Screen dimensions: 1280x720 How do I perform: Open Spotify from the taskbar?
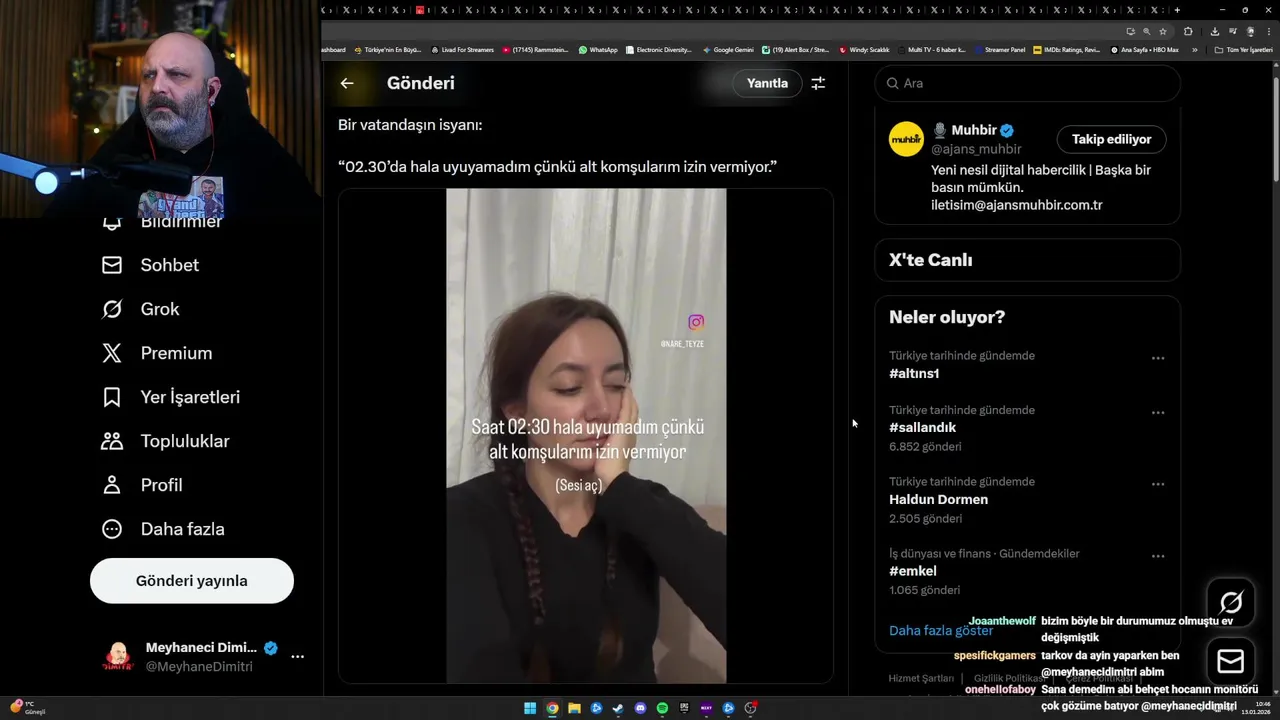coord(662,708)
